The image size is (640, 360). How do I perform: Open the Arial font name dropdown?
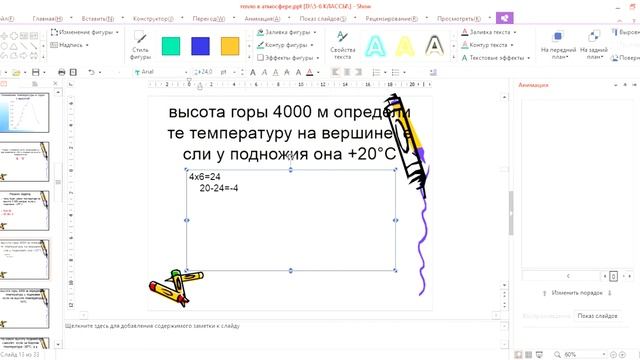click(x=186, y=72)
